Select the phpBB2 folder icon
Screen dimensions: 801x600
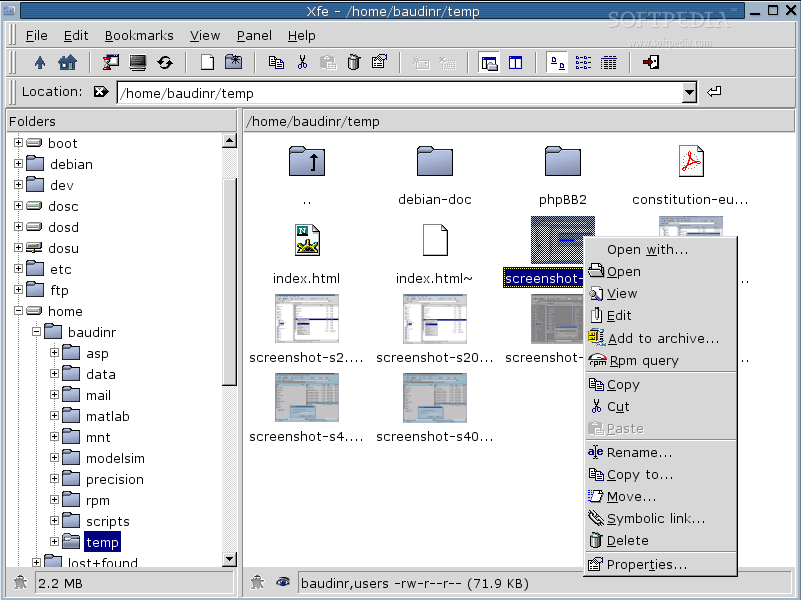[562, 161]
